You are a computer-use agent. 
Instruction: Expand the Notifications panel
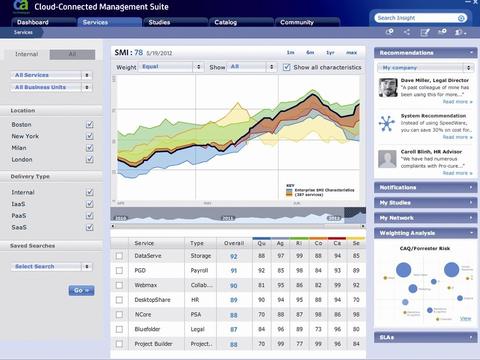[x=425, y=187]
